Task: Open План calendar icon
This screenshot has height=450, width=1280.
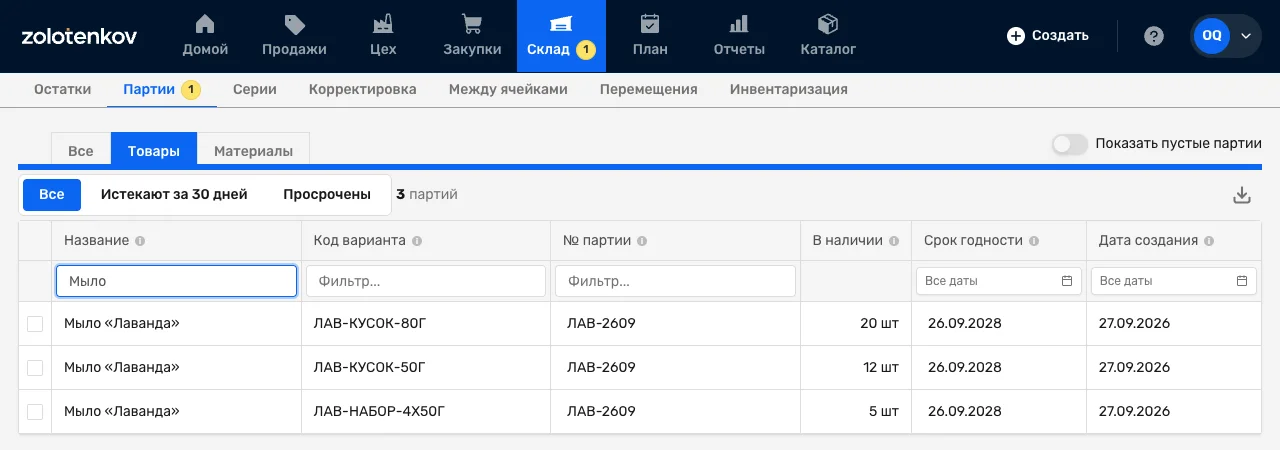Action: [650, 24]
